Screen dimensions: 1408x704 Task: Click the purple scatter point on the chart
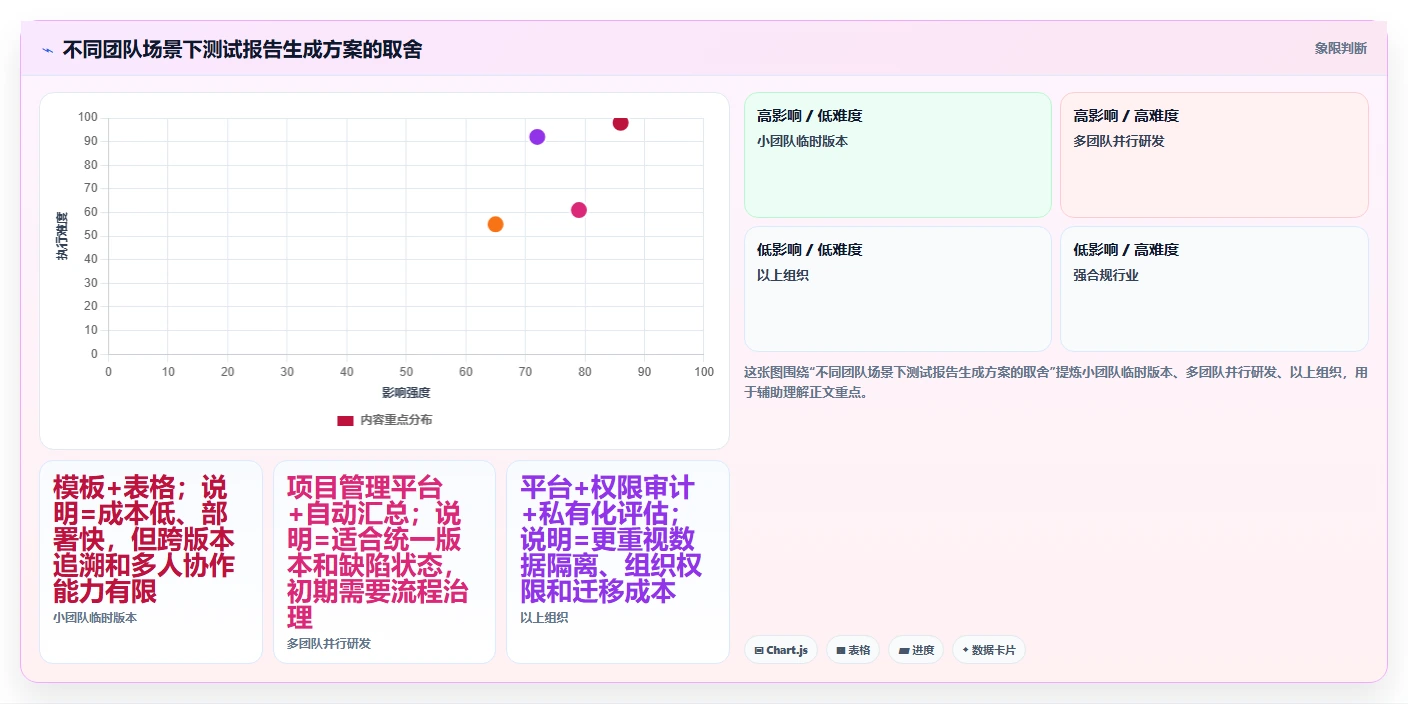point(537,137)
